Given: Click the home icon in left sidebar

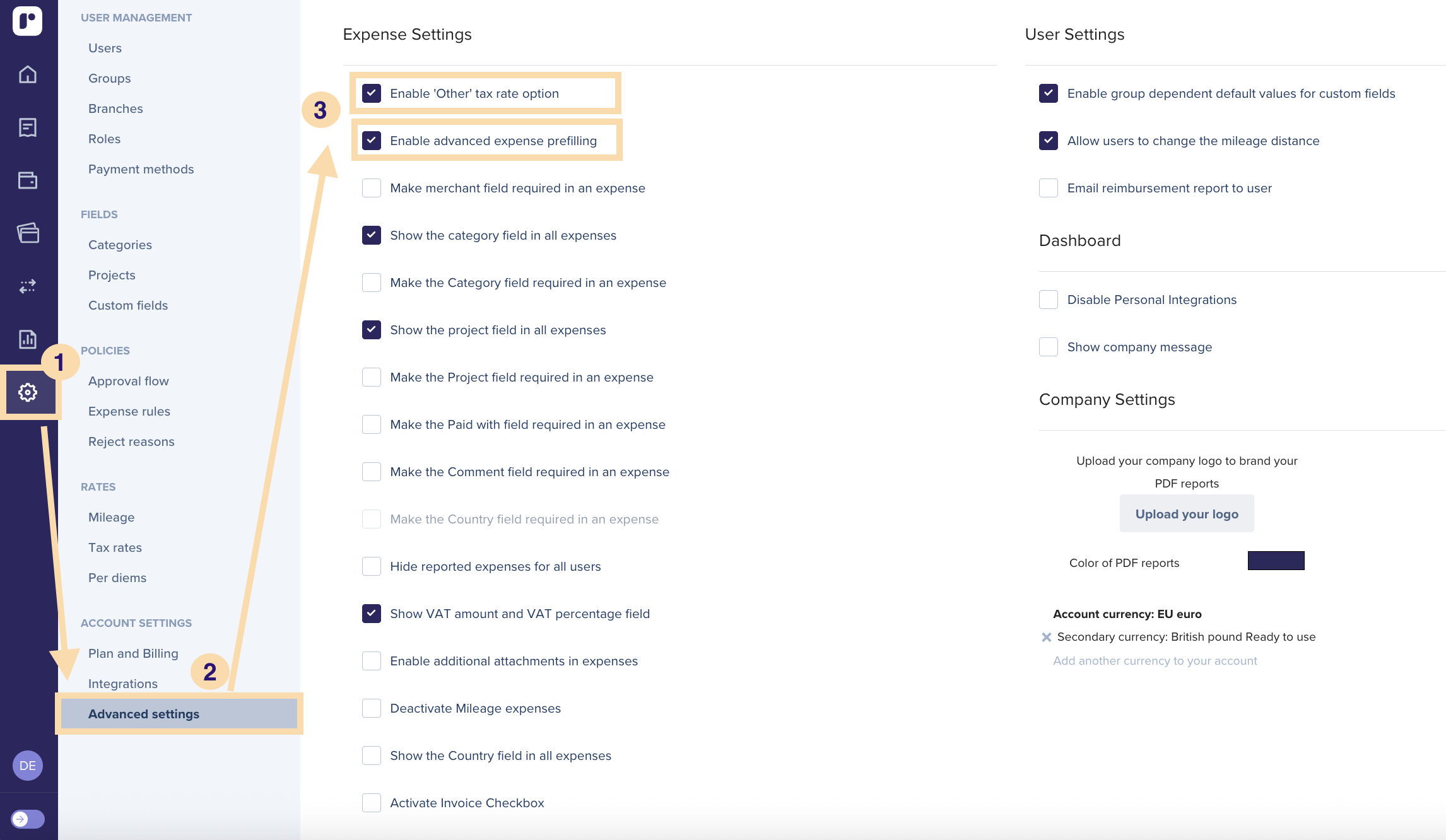Looking at the screenshot, I should [x=28, y=74].
